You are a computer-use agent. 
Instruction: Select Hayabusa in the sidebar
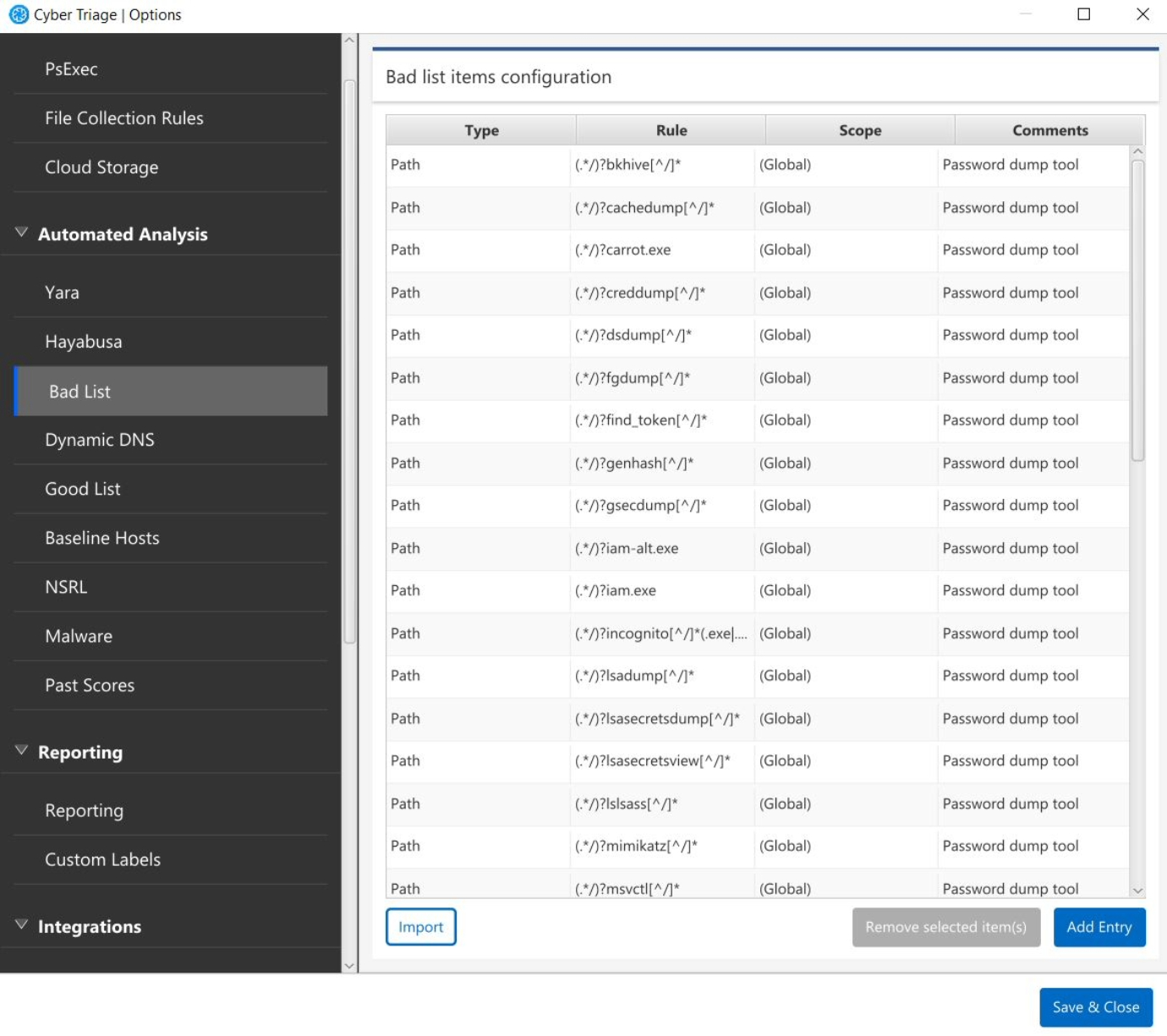coord(83,342)
